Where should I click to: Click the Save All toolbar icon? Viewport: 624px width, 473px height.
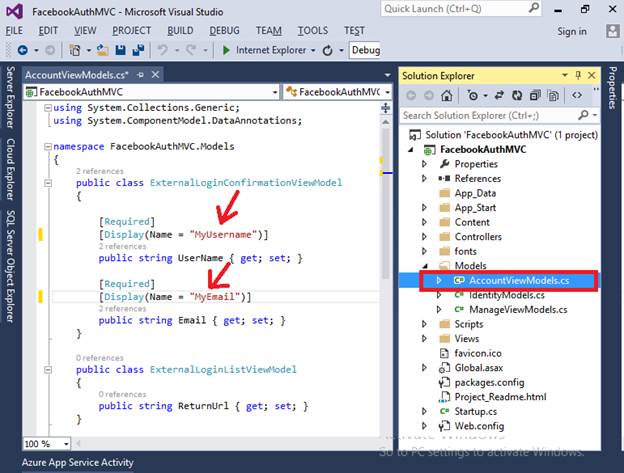(138, 50)
